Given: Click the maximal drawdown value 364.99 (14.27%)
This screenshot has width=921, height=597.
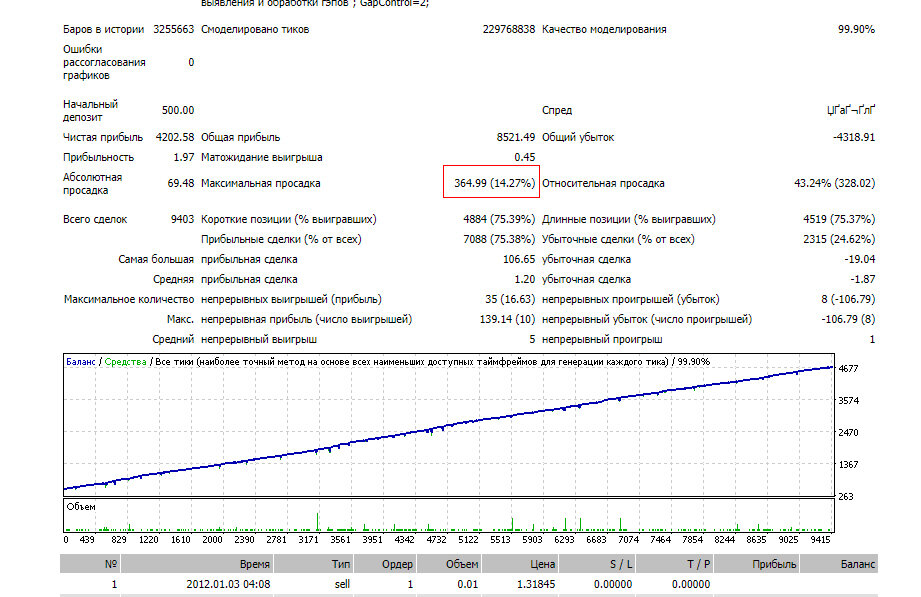Looking at the screenshot, I should point(495,183).
